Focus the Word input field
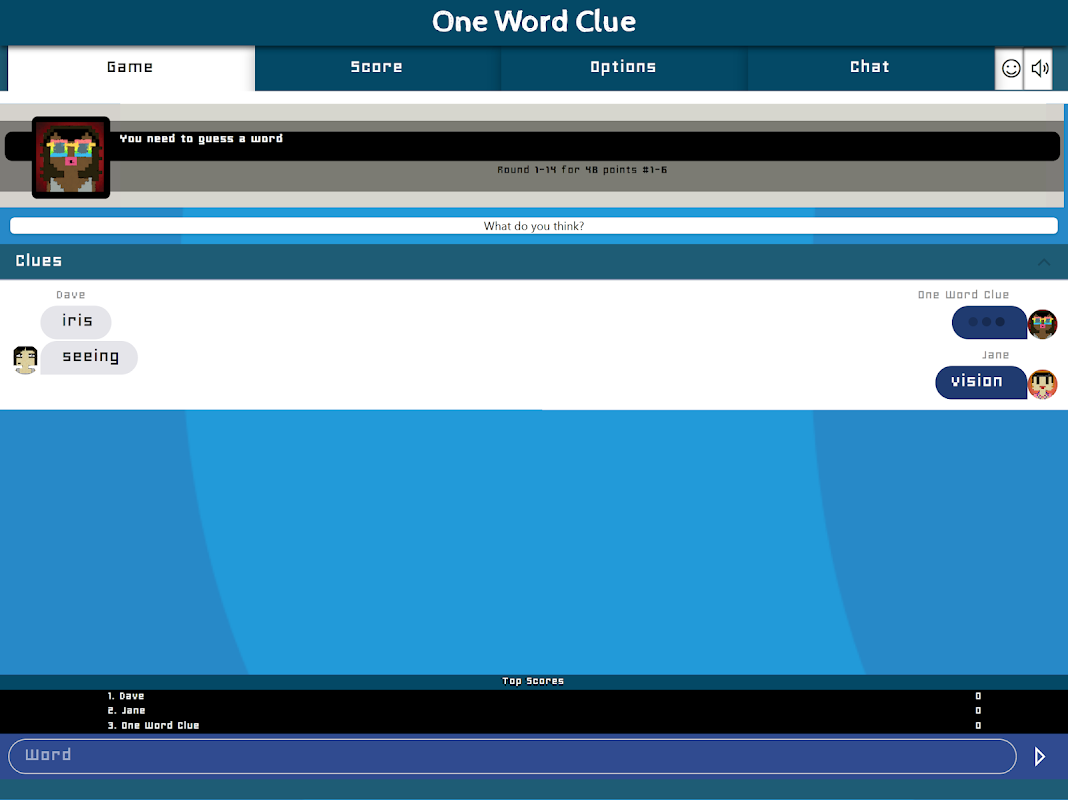The image size is (1068, 800). [512, 756]
